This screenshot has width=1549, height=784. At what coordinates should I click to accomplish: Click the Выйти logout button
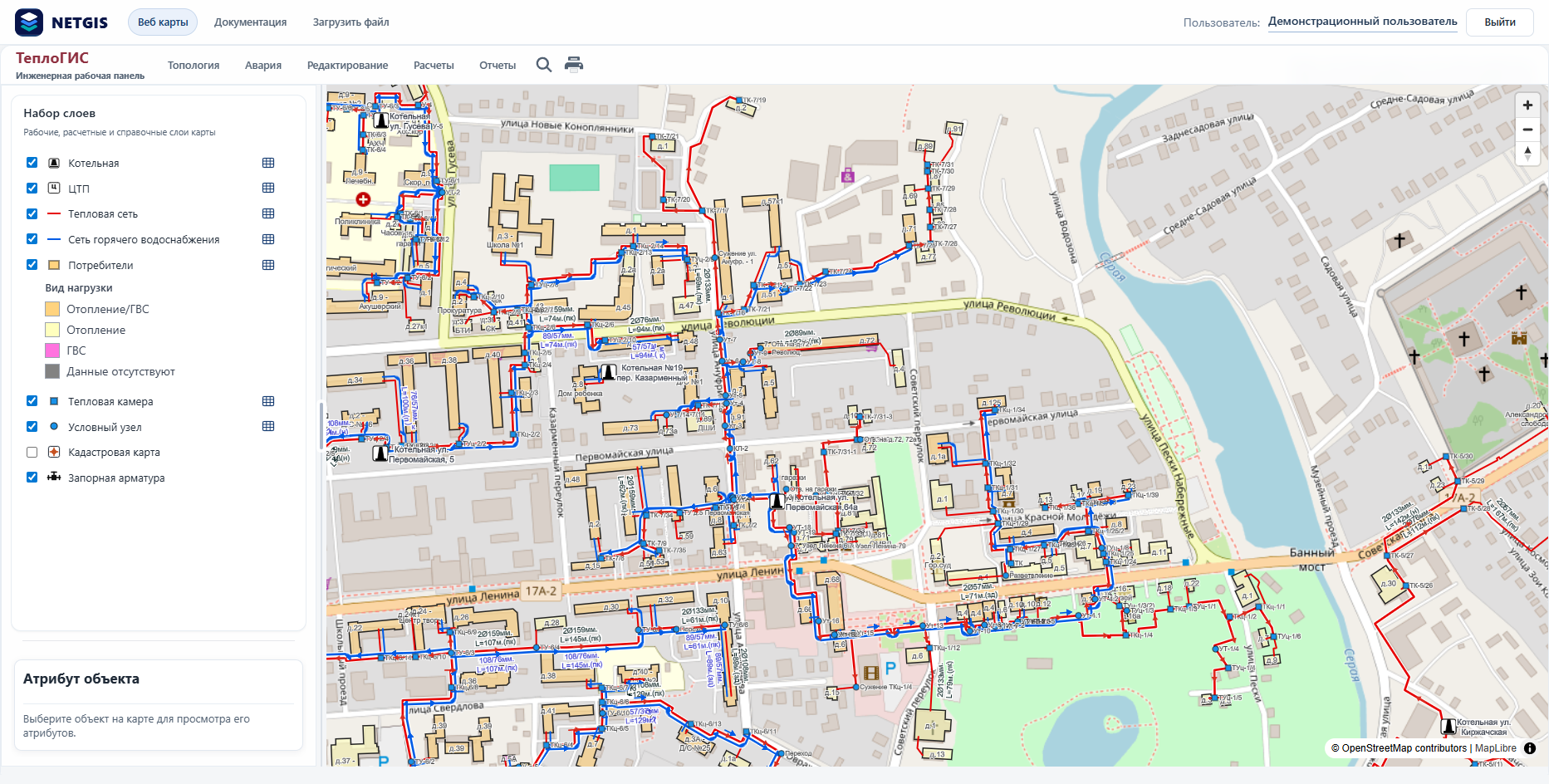point(1500,22)
